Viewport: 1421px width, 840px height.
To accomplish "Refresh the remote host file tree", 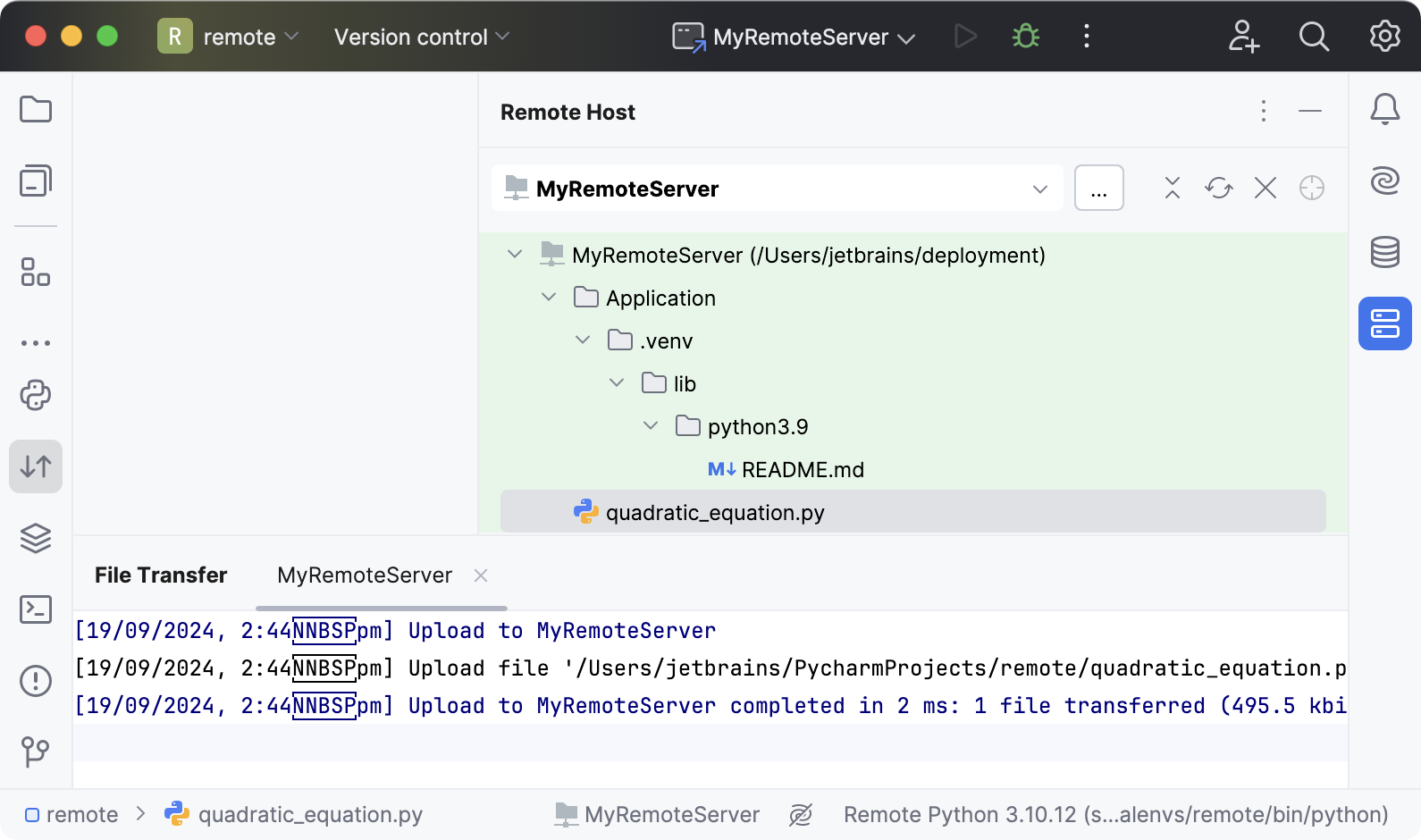I will [x=1218, y=188].
